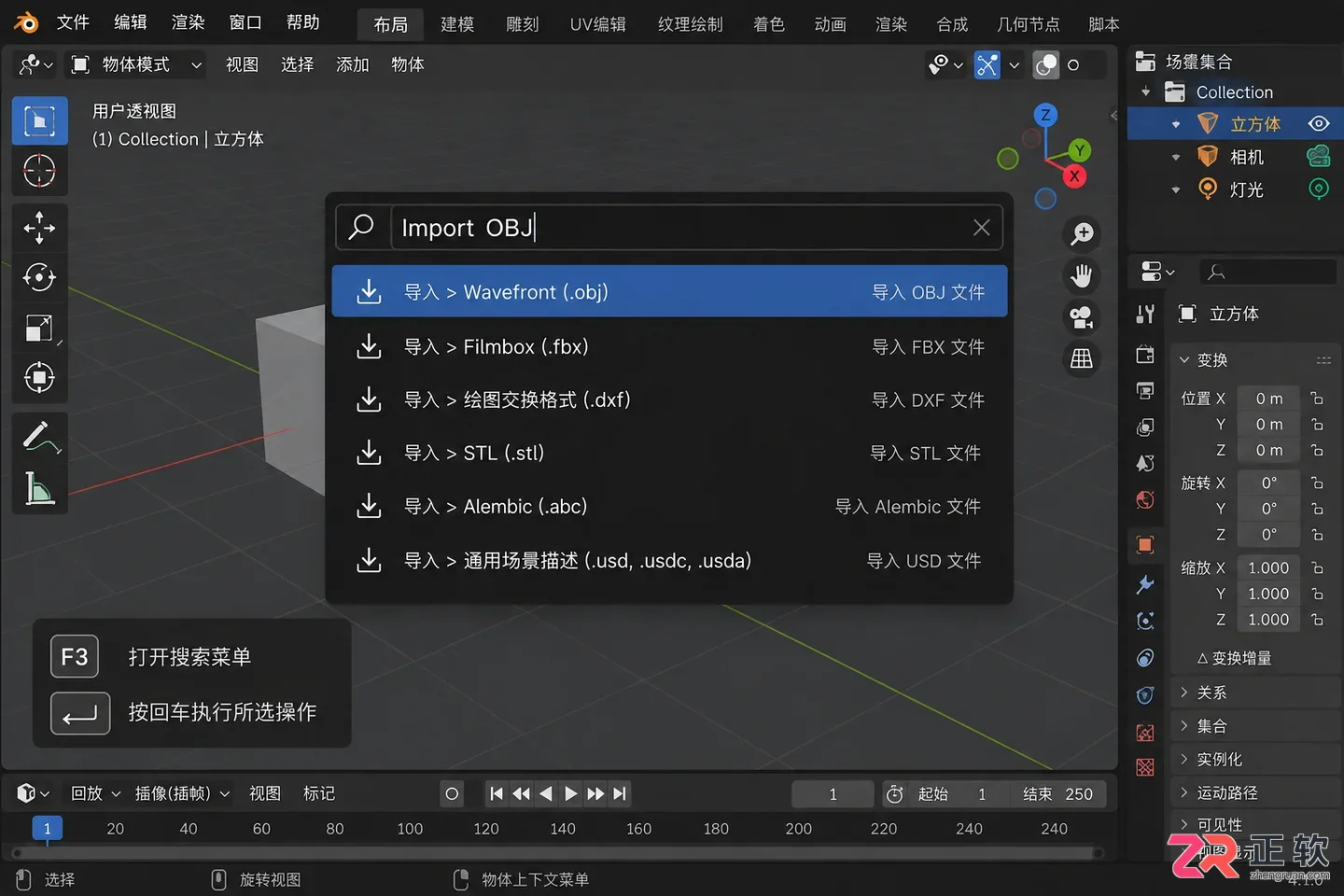
Task: Click the pan hand viewport icon
Action: click(x=1082, y=275)
